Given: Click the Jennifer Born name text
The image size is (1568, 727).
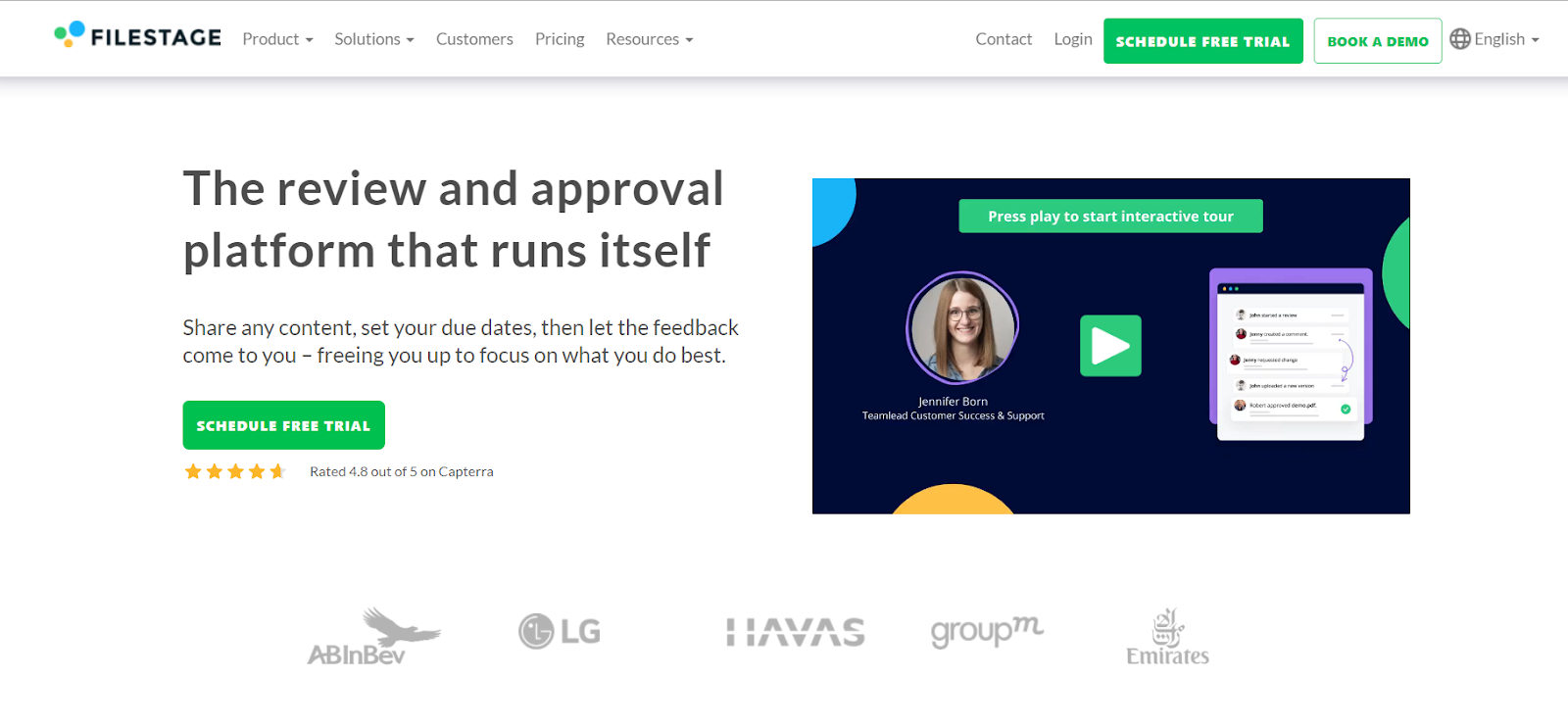Looking at the screenshot, I should pyautogui.click(x=953, y=402).
